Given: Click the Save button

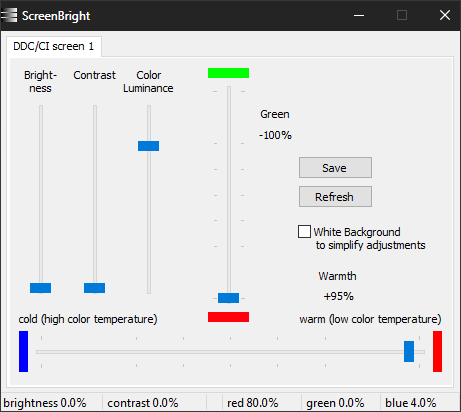Looking at the screenshot, I should coord(335,168).
